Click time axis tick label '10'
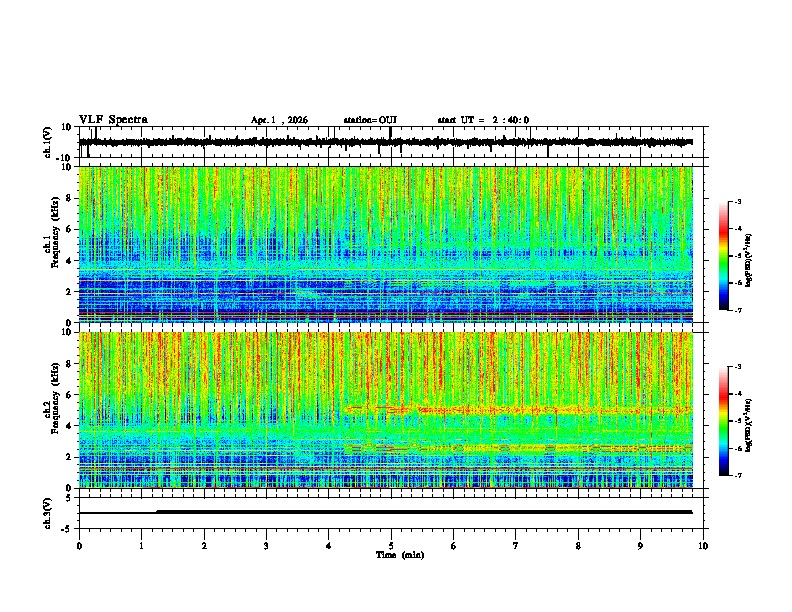The width and height of the screenshot is (792, 612). pos(703,546)
